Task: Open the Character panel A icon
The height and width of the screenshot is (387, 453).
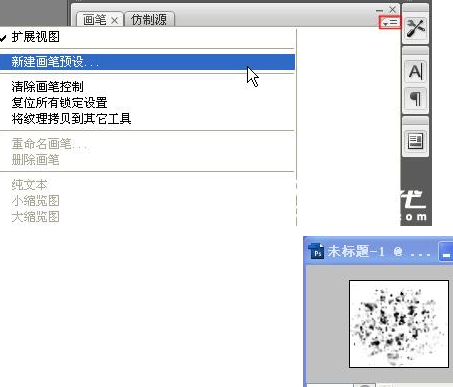Action: (415, 71)
